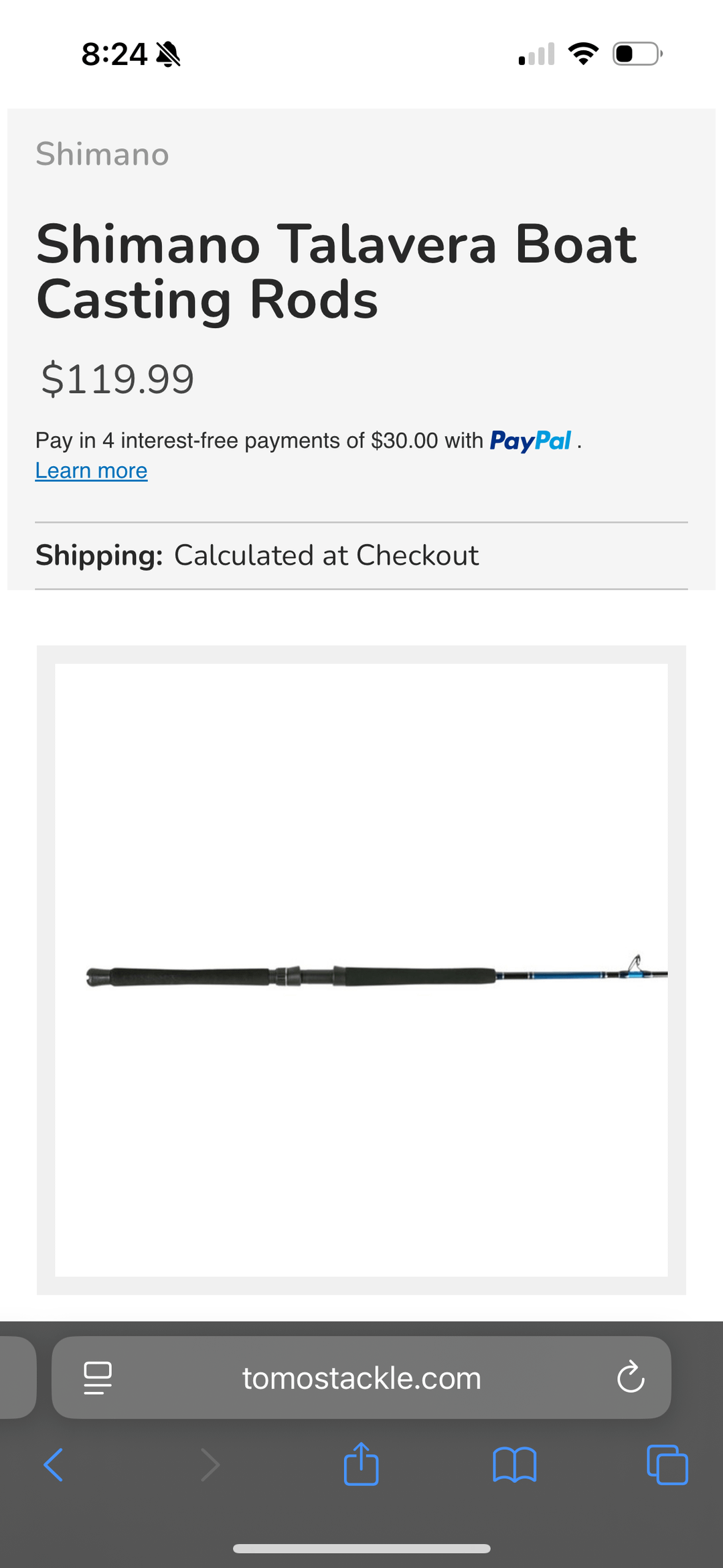723x1568 pixels.
Task: Reload the tomostackle.com page
Action: coord(630,1377)
